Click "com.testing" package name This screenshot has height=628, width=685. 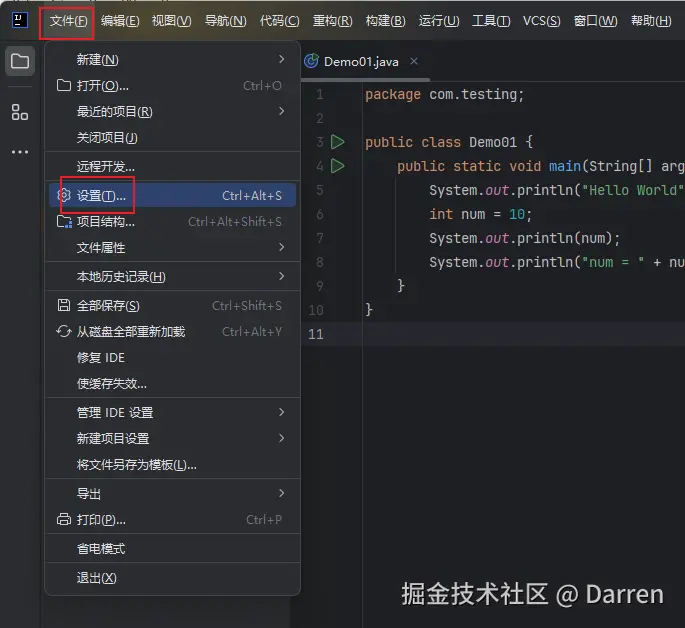coord(473,94)
